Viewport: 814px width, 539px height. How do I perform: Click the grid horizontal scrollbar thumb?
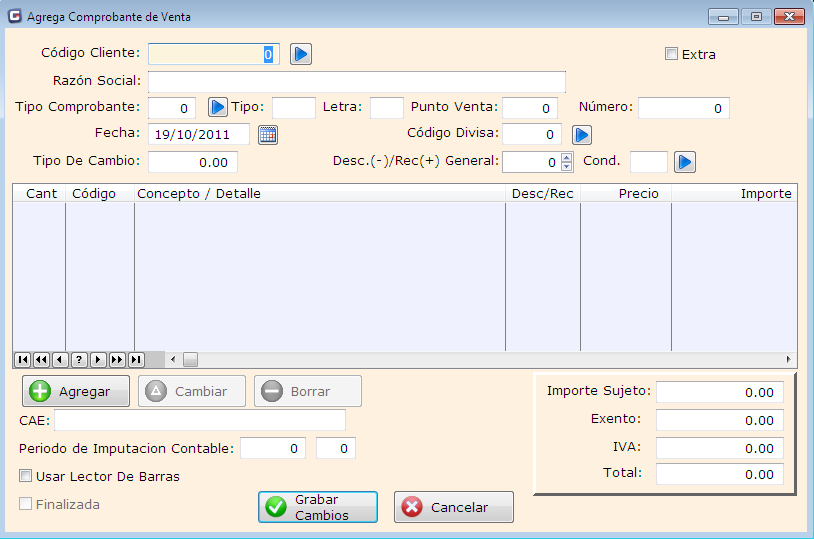[x=190, y=359]
